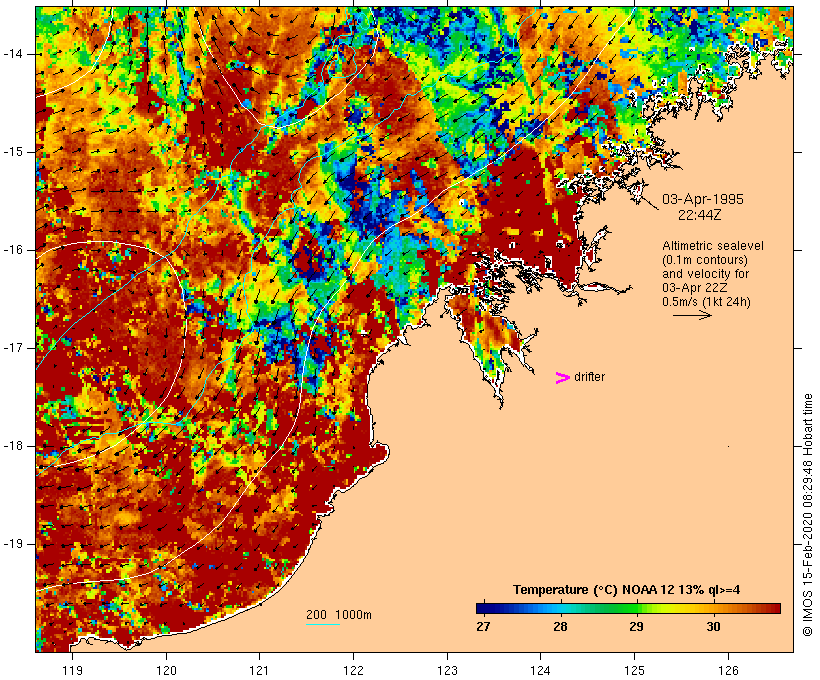Click longitude axis label '123'
The width and height of the screenshot is (820, 680).
click(x=447, y=670)
